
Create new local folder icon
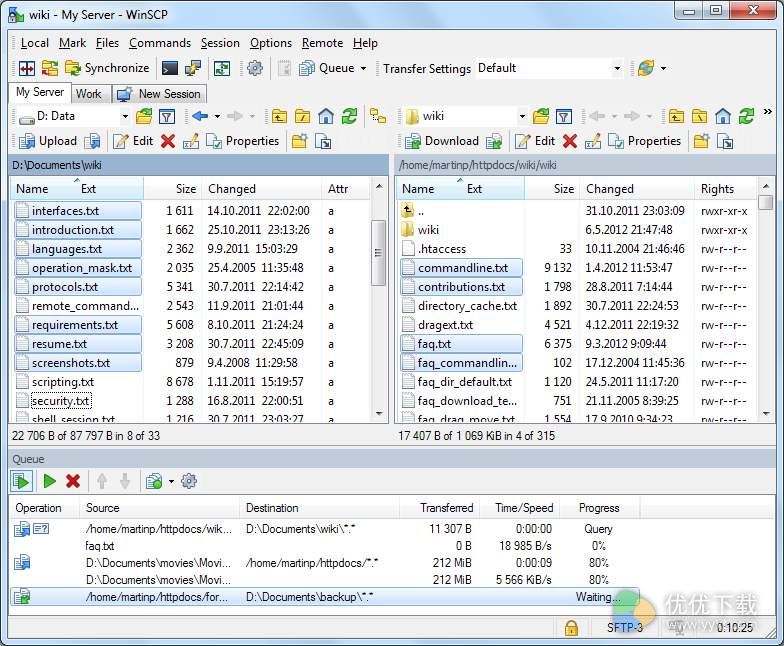(x=299, y=142)
